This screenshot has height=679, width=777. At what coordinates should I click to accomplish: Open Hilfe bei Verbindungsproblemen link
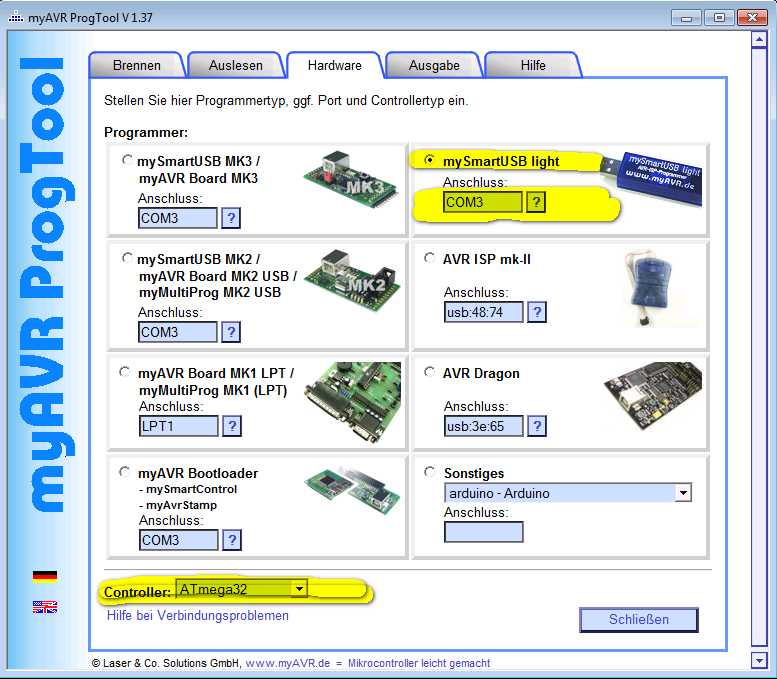198,616
